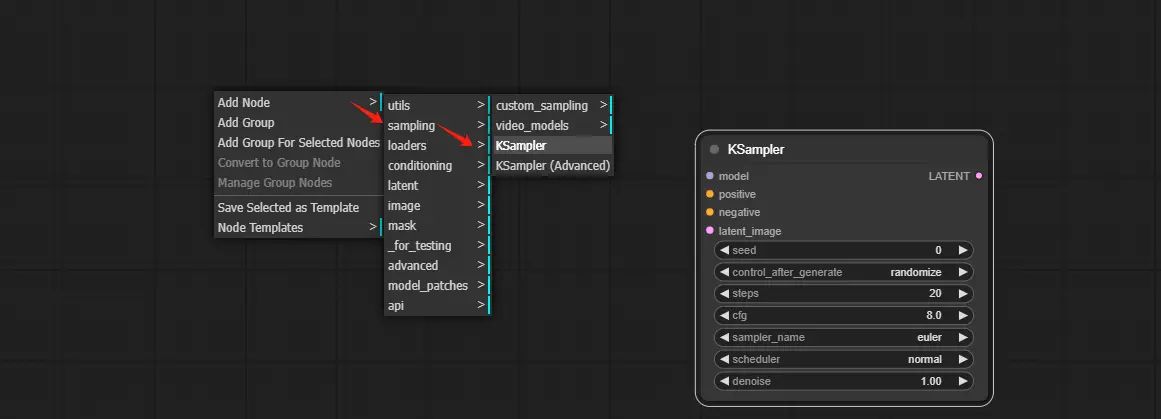Click the KSampler node collapse dot
The image size is (1161, 419).
(714, 150)
